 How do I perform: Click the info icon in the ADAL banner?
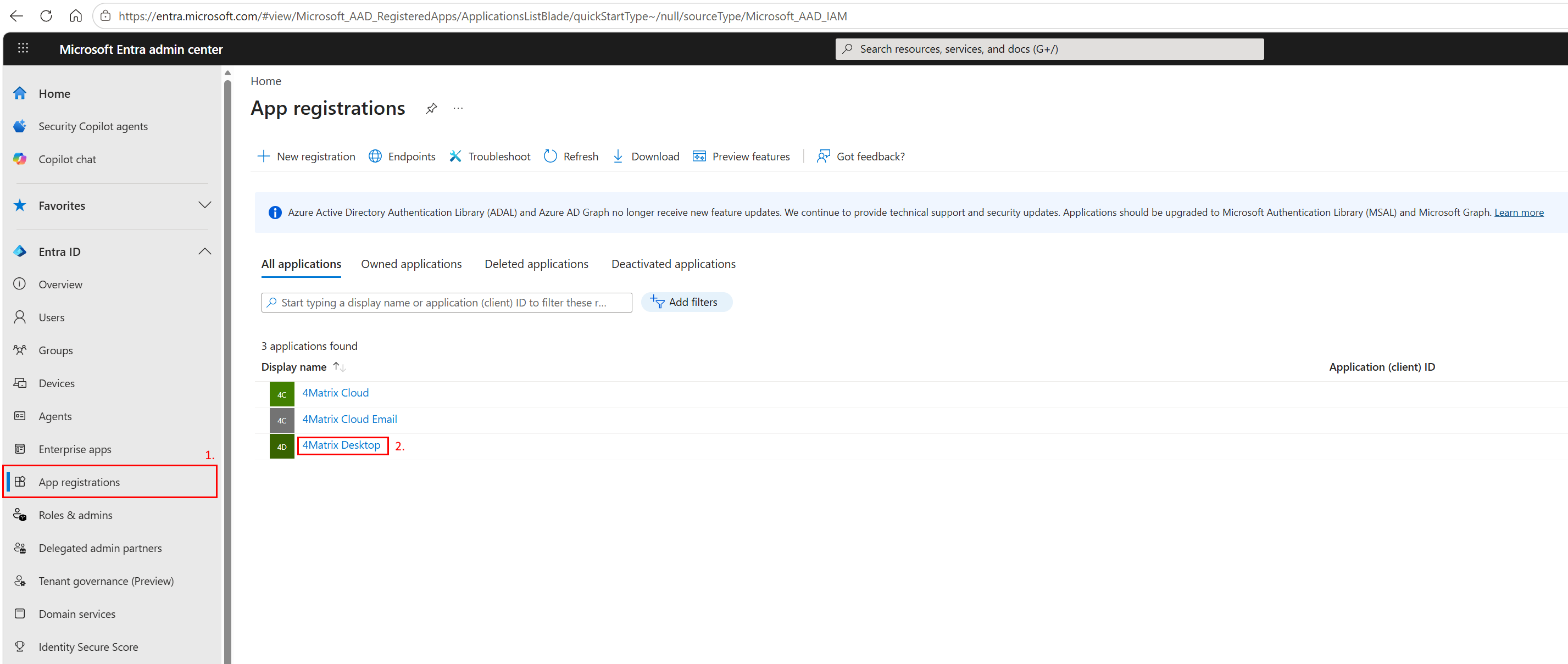(275, 213)
